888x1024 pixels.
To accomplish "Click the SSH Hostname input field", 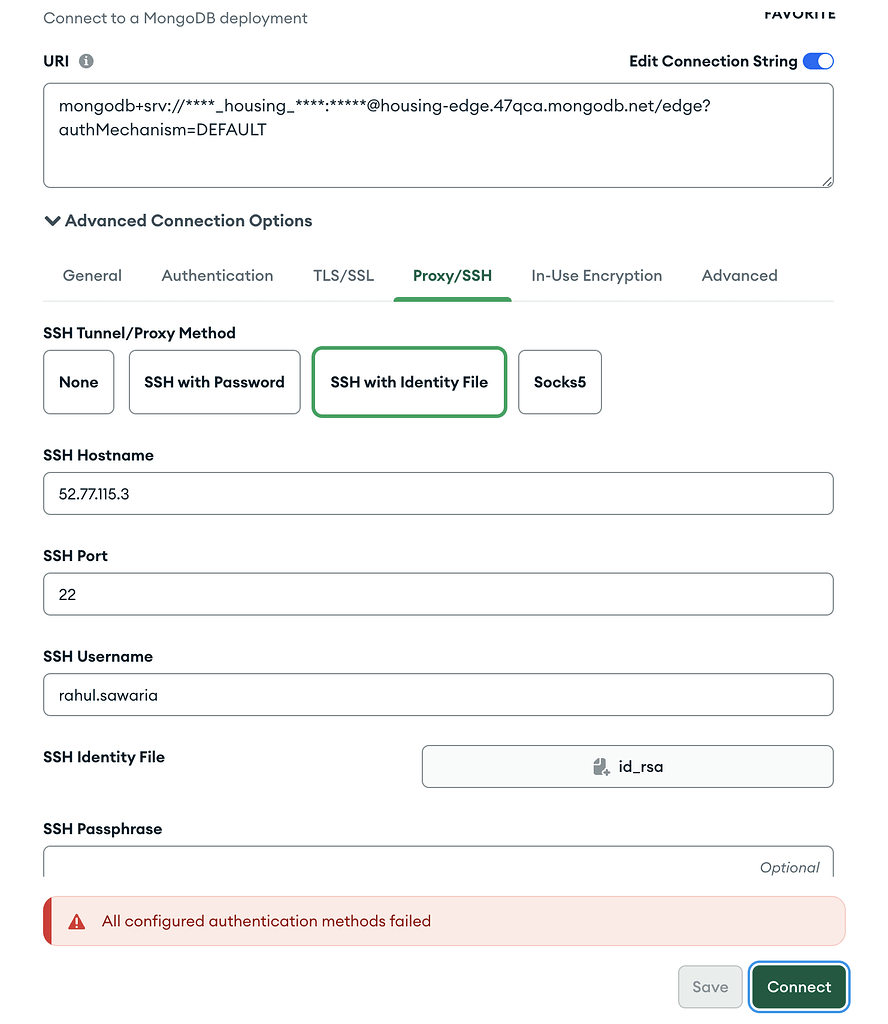I will 438,494.
